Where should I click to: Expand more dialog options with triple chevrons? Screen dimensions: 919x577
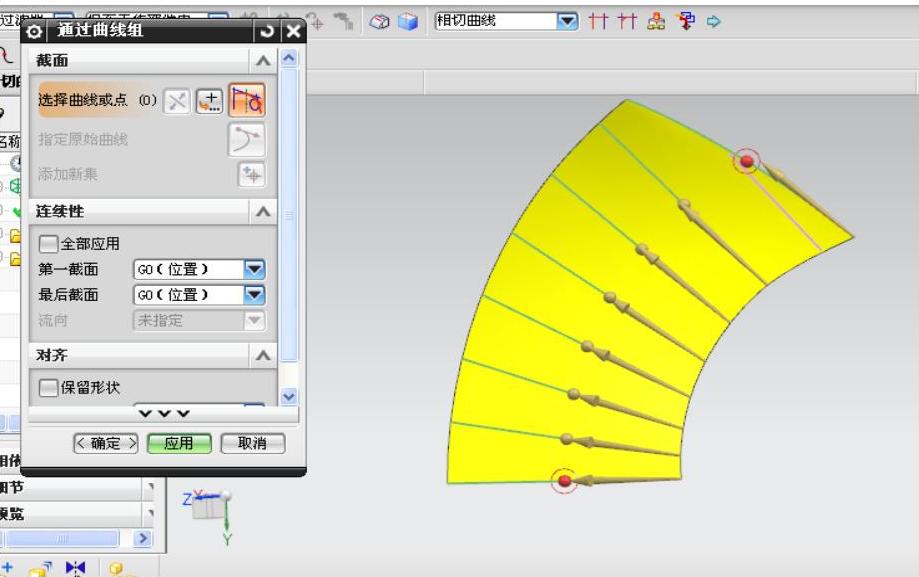coord(164,414)
